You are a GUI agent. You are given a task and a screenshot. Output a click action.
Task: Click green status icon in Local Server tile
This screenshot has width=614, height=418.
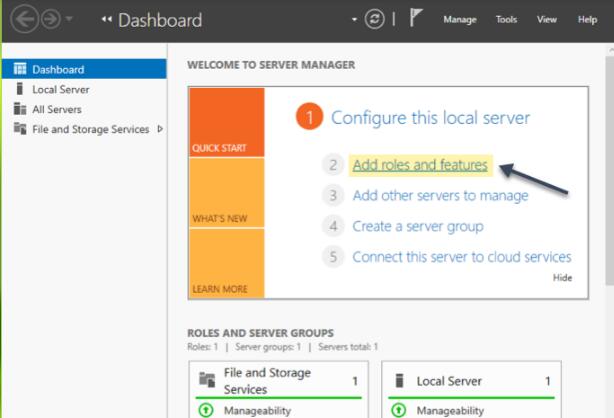point(398,410)
